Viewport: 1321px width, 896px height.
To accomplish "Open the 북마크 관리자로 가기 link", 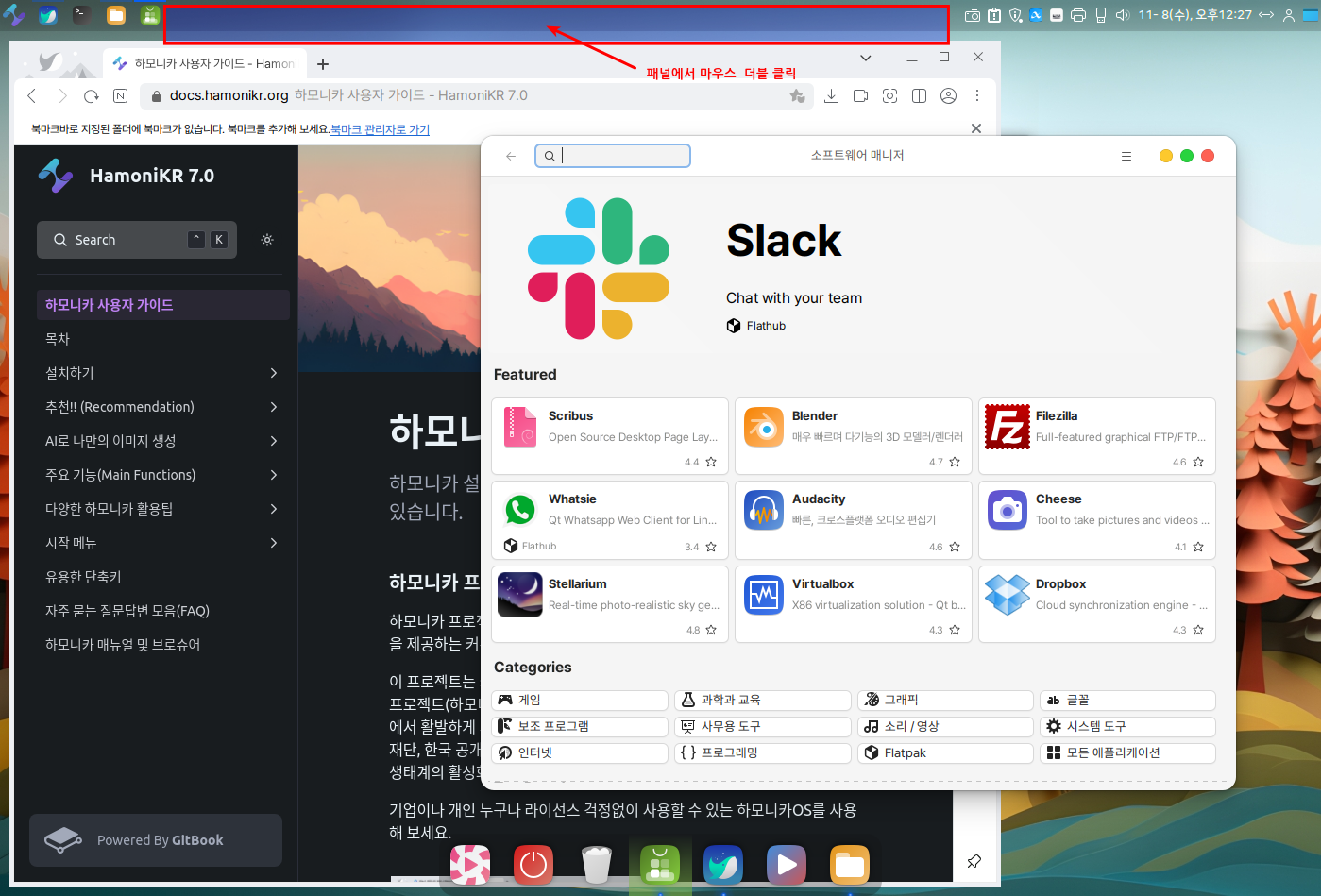I will tap(380, 129).
